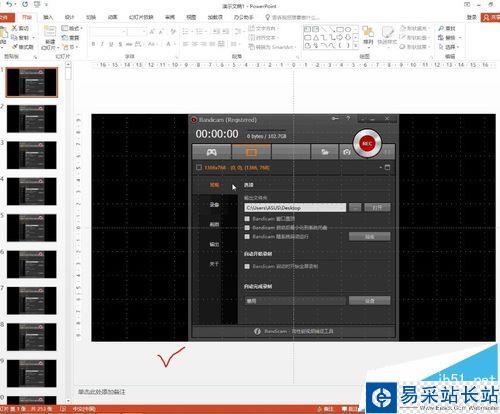Switch to the Animations (动画) tab

pyautogui.click(x=112, y=17)
